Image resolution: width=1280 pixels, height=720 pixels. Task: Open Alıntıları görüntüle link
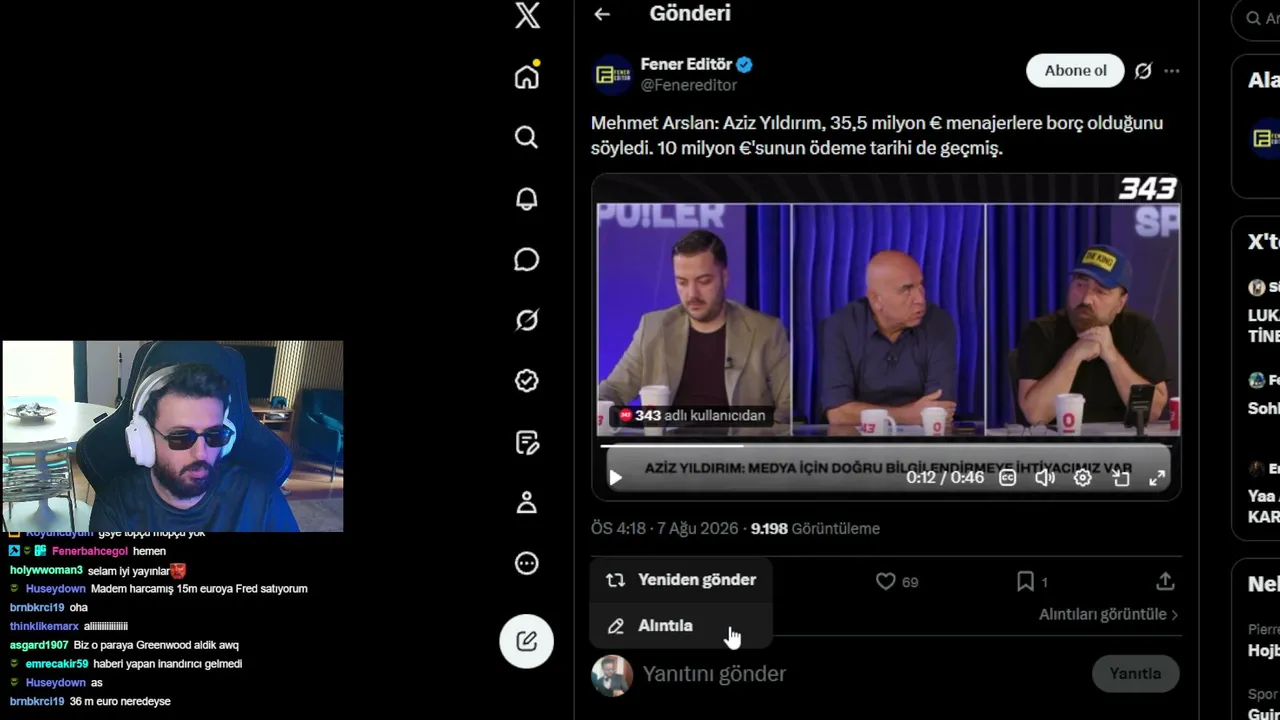1108,614
